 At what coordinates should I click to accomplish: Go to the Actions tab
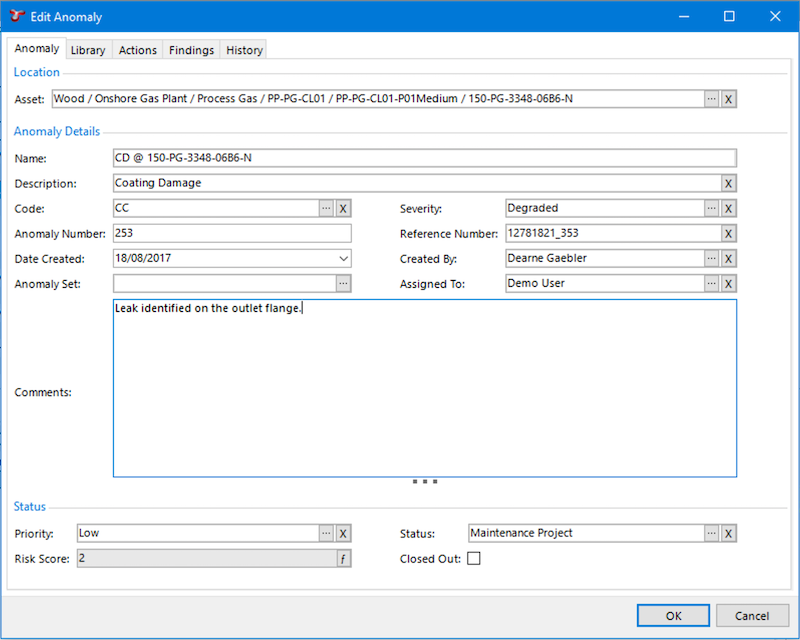pos(137,50)
